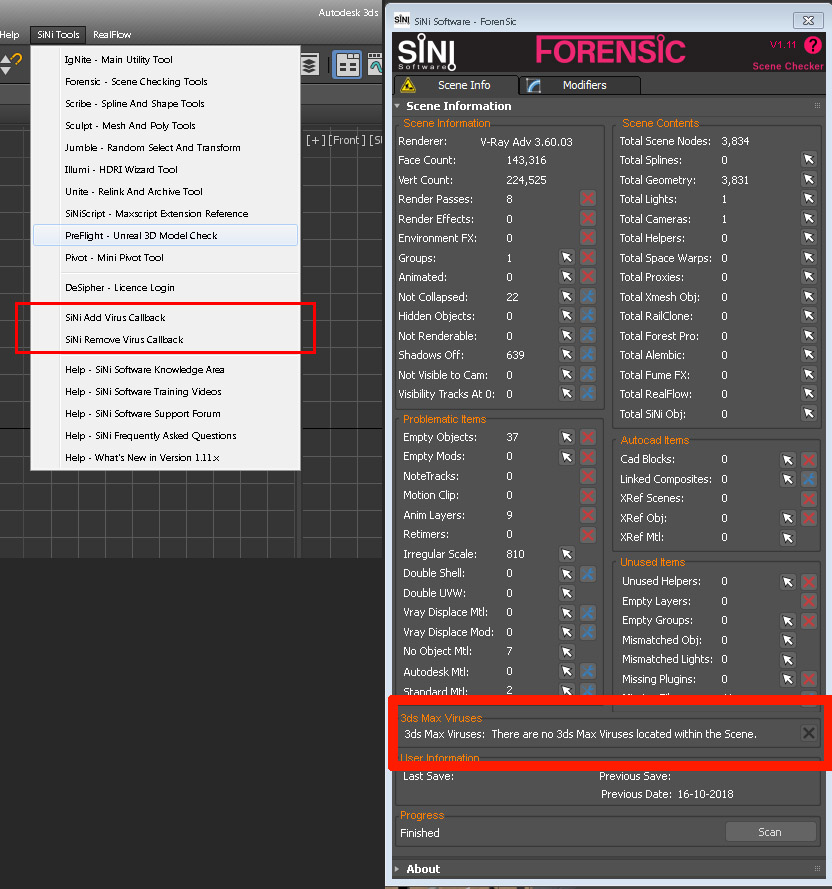
Task: Select Total Geometry objects with arrow icon
Action: click(808, 180)
